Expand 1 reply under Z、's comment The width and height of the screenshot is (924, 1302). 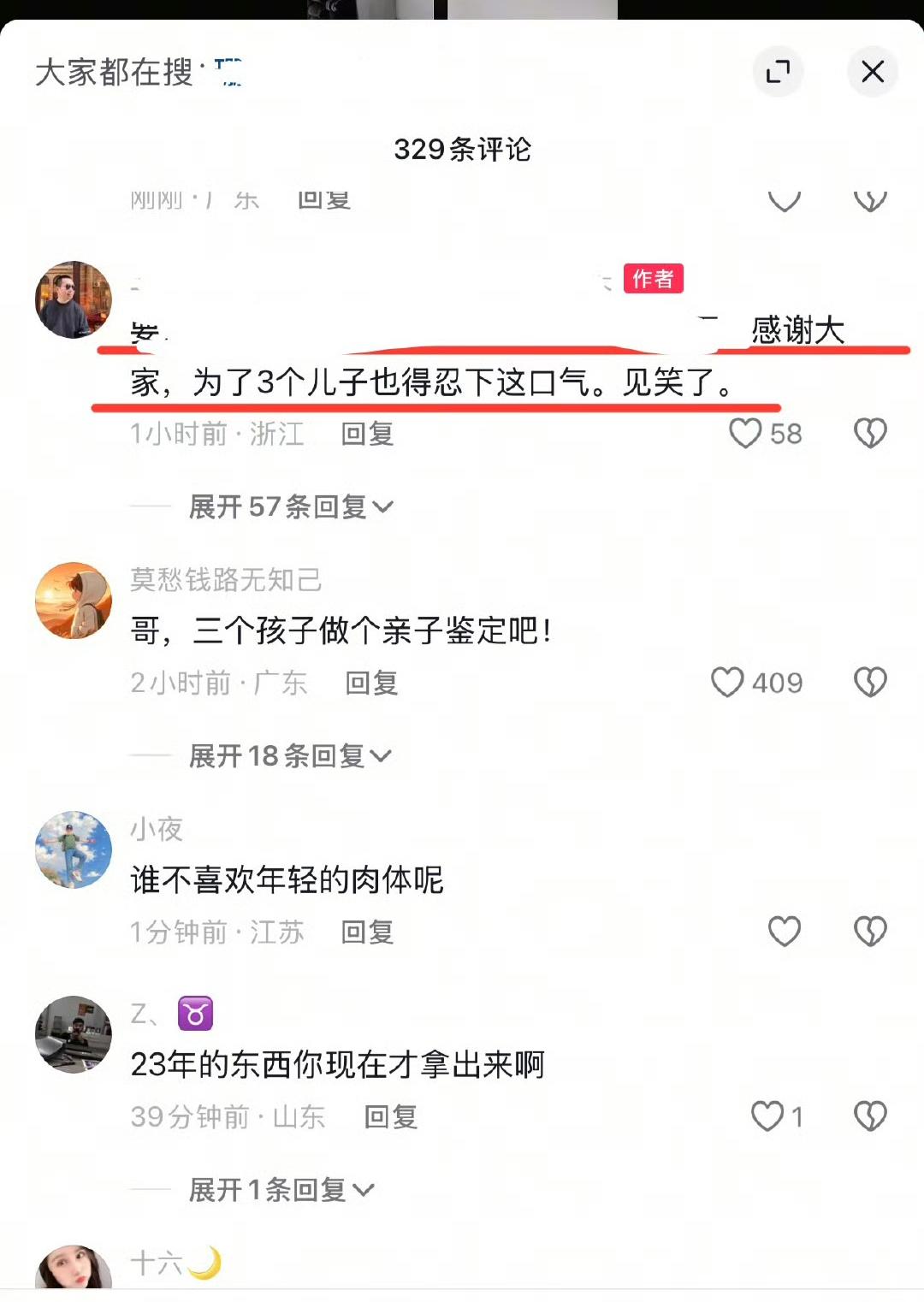coord(281,1189)
